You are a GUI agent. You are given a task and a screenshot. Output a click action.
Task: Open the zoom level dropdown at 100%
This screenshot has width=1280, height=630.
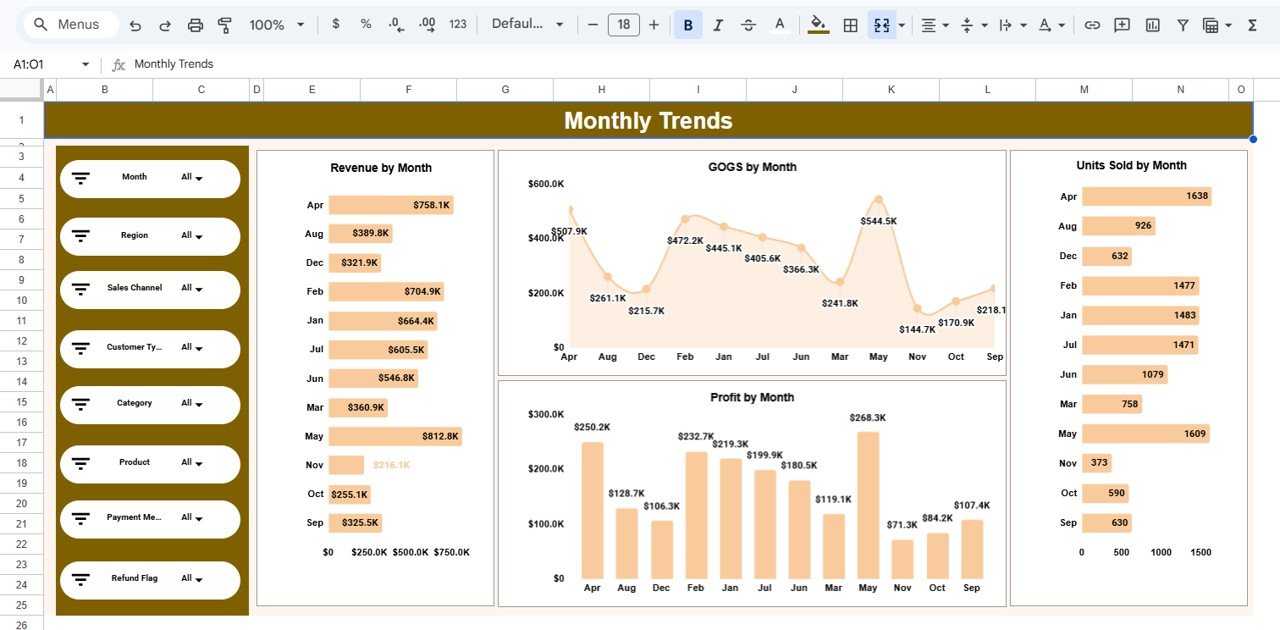275,24
